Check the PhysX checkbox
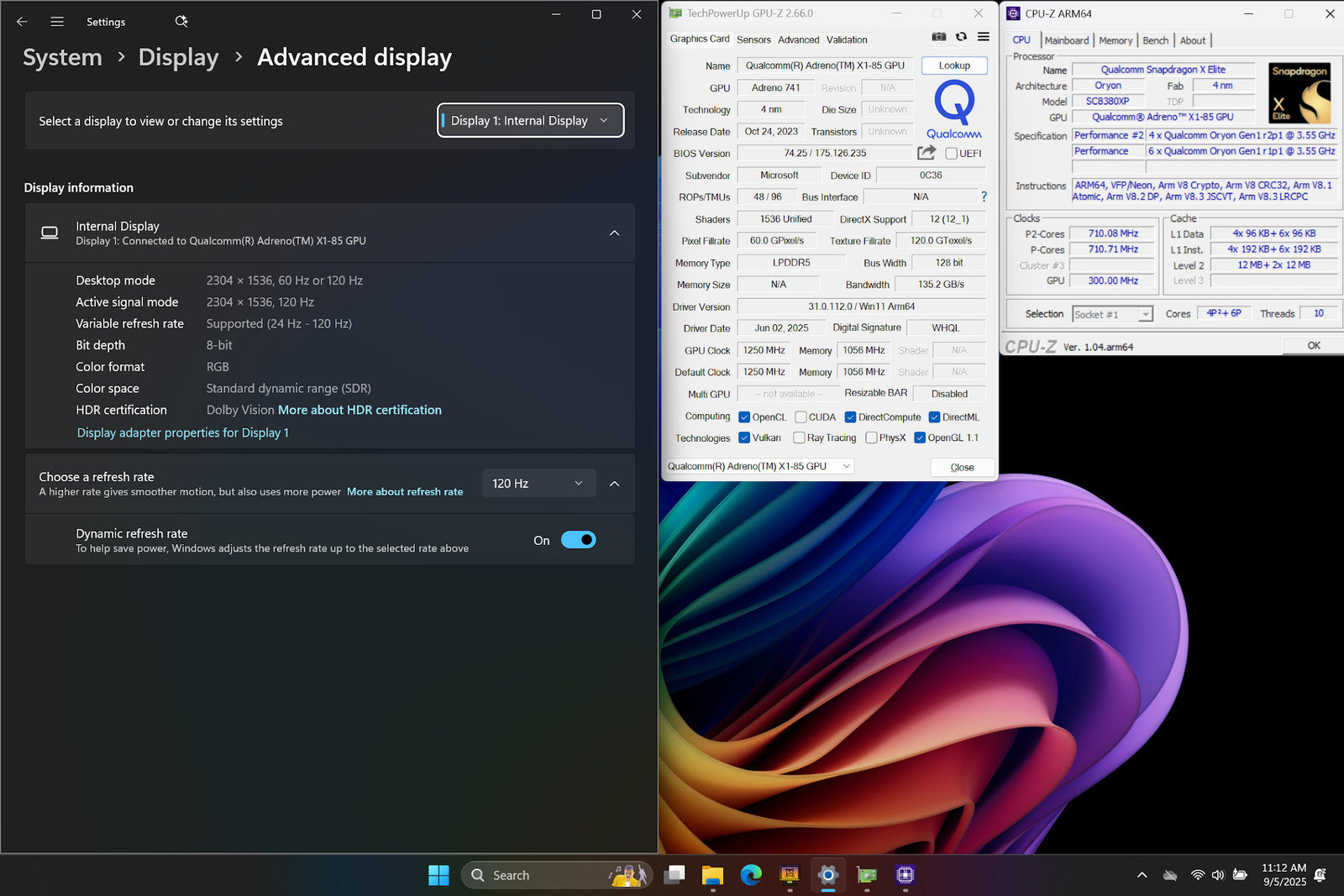This screenshot has width=1344, height=896. click(871, 438)
